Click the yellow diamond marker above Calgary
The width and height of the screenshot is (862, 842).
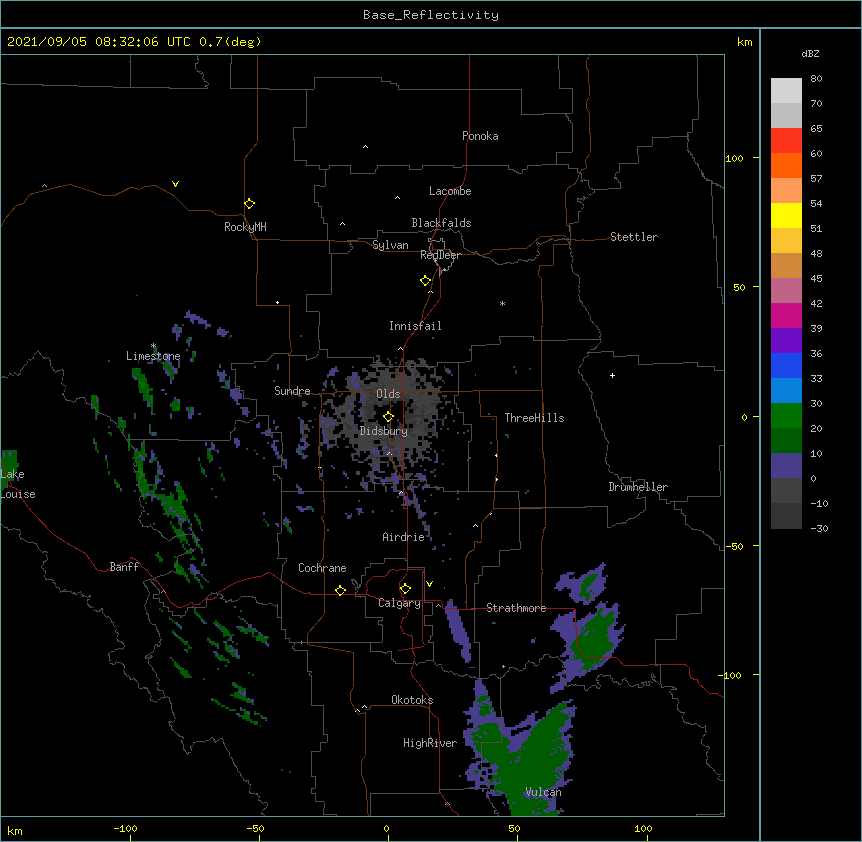click(x=405, y=589)
